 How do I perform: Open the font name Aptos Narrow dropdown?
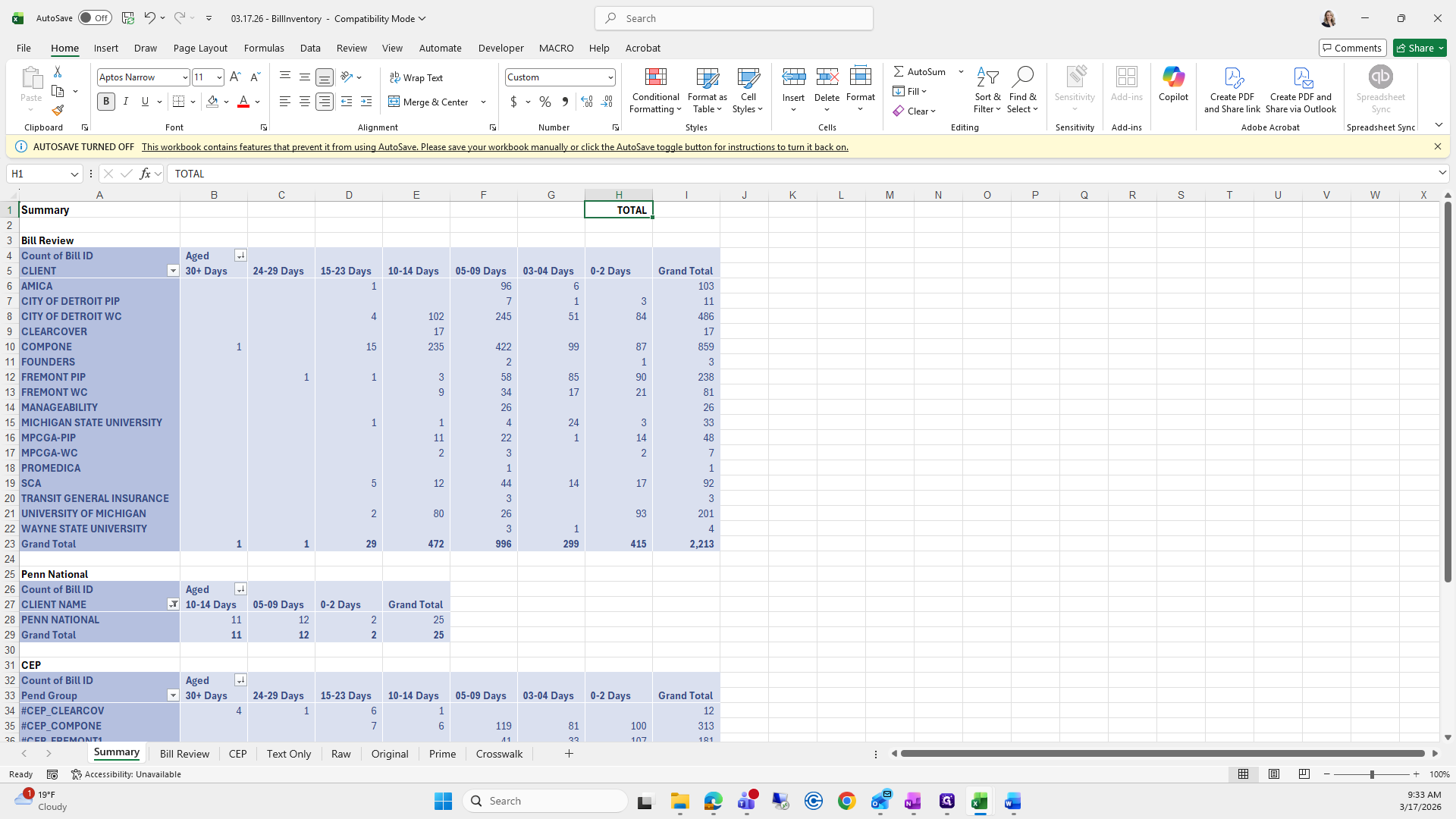(x=184, y=77)
